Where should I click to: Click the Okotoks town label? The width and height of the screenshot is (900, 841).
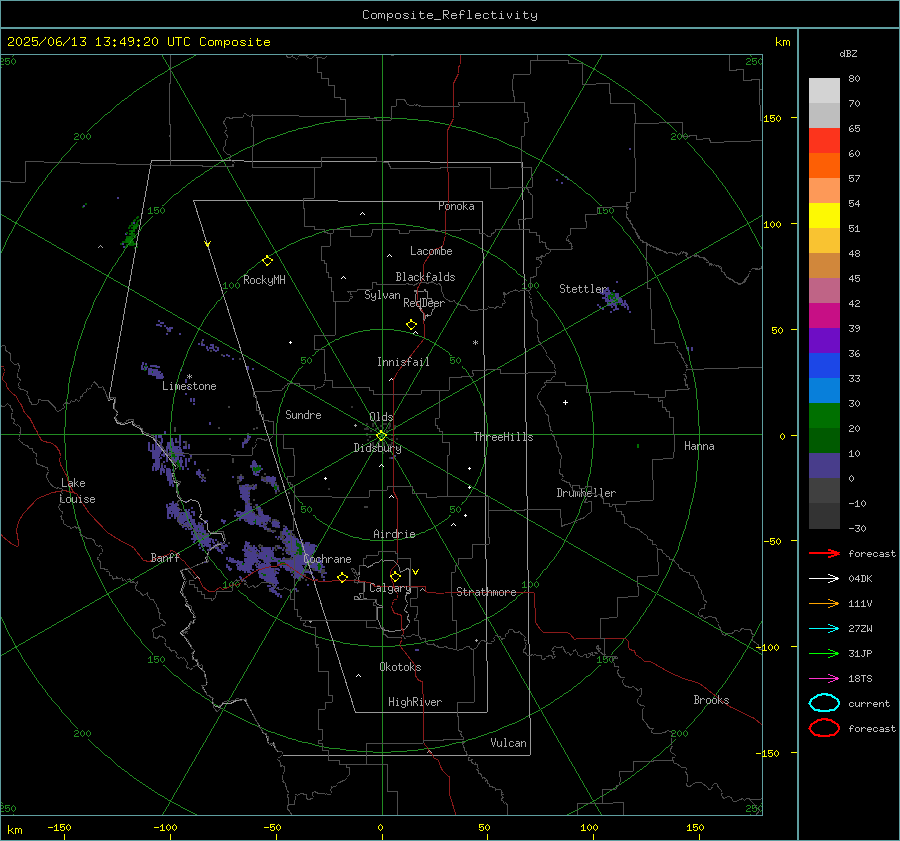tap(400, 667)
